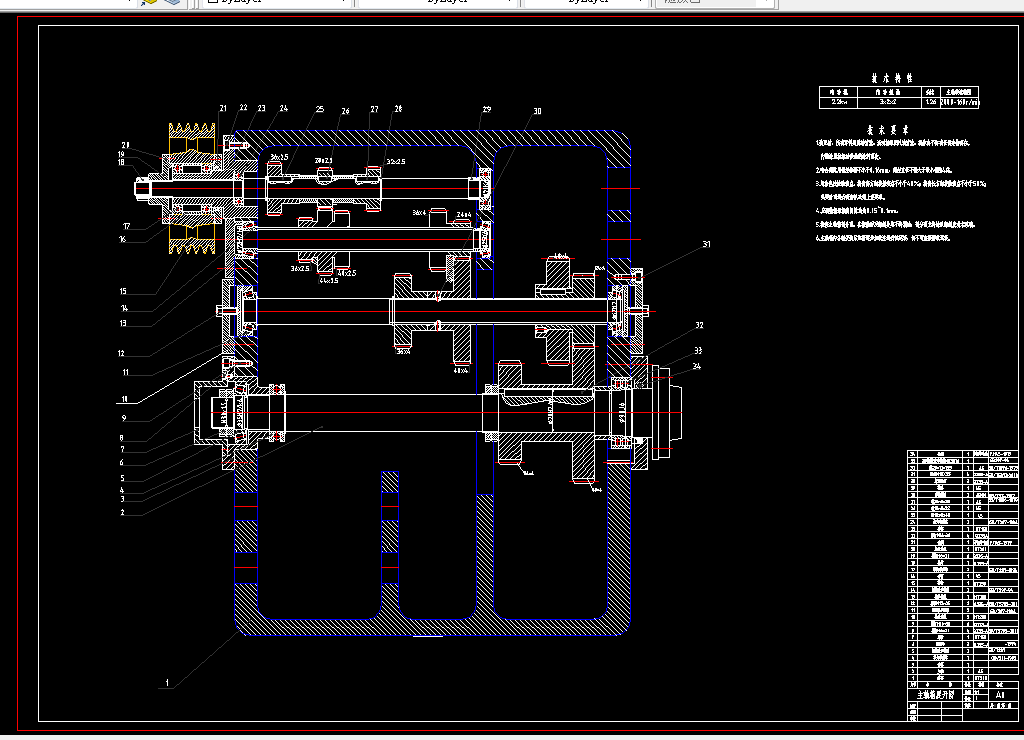Click part balloon number 31
This screenshot has height=740, width=1024.
[x=706, y=244]
